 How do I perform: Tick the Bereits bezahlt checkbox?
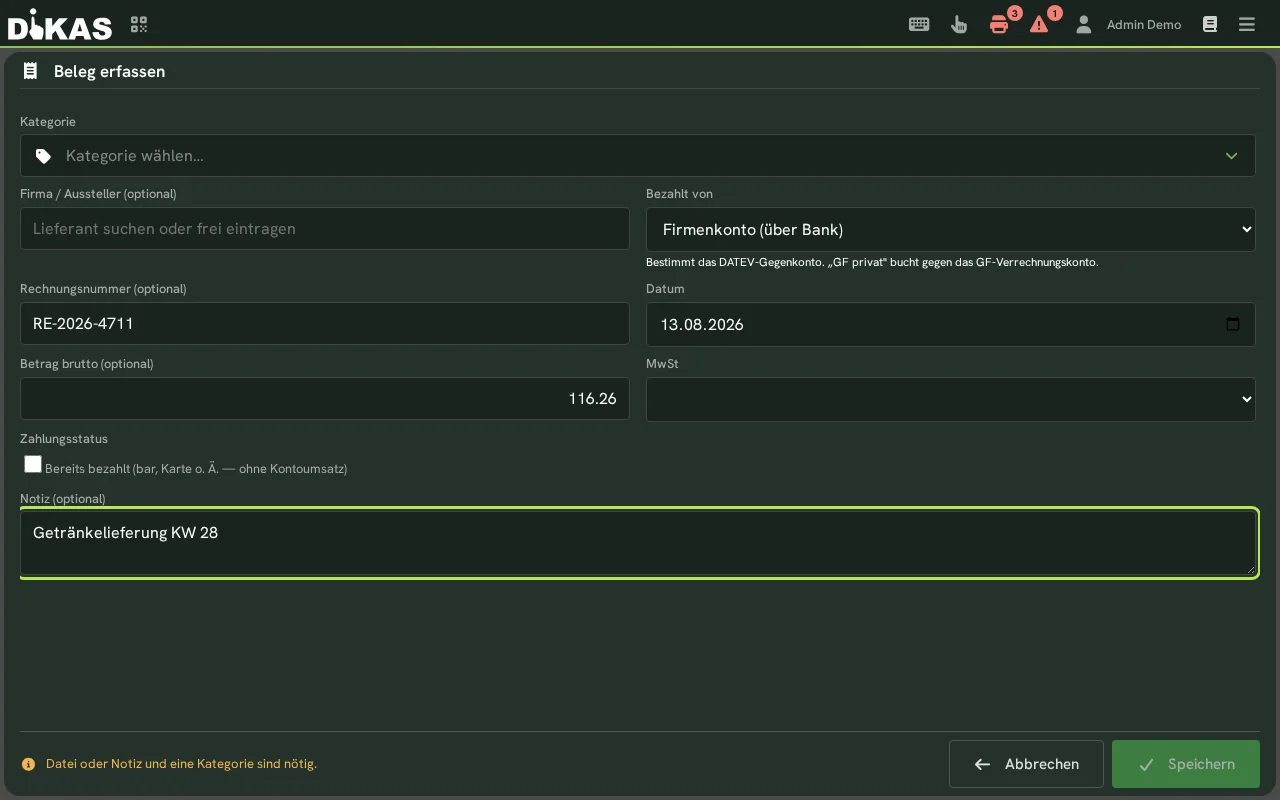coord(33,464)
